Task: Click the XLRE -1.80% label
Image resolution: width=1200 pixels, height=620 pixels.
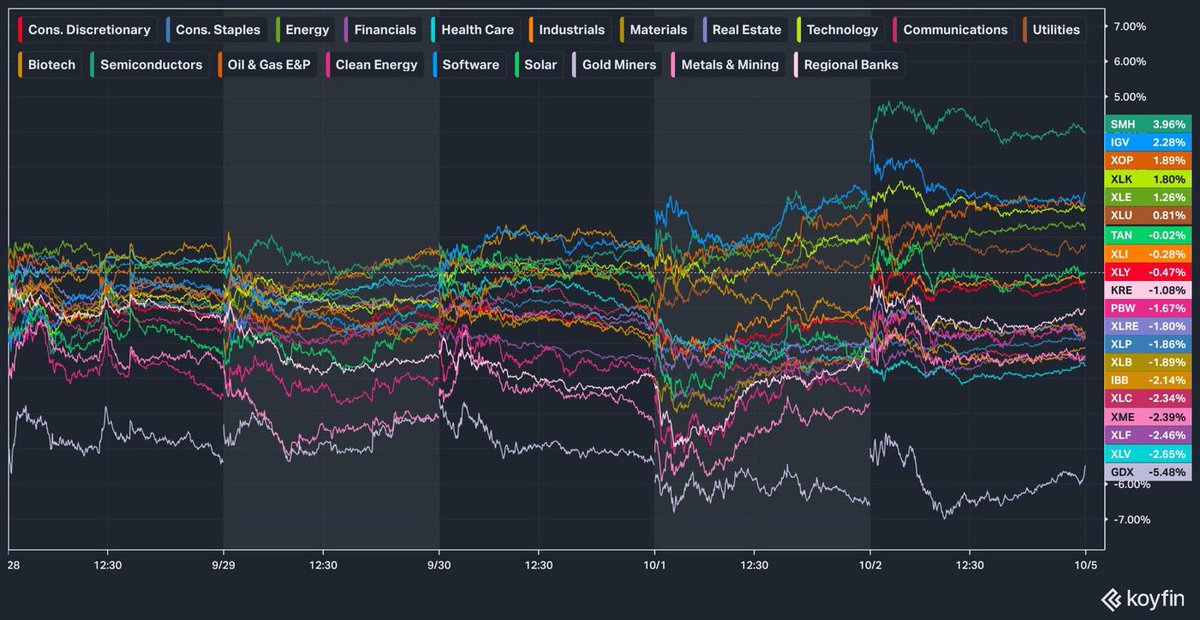Action: coord(1148,326)
